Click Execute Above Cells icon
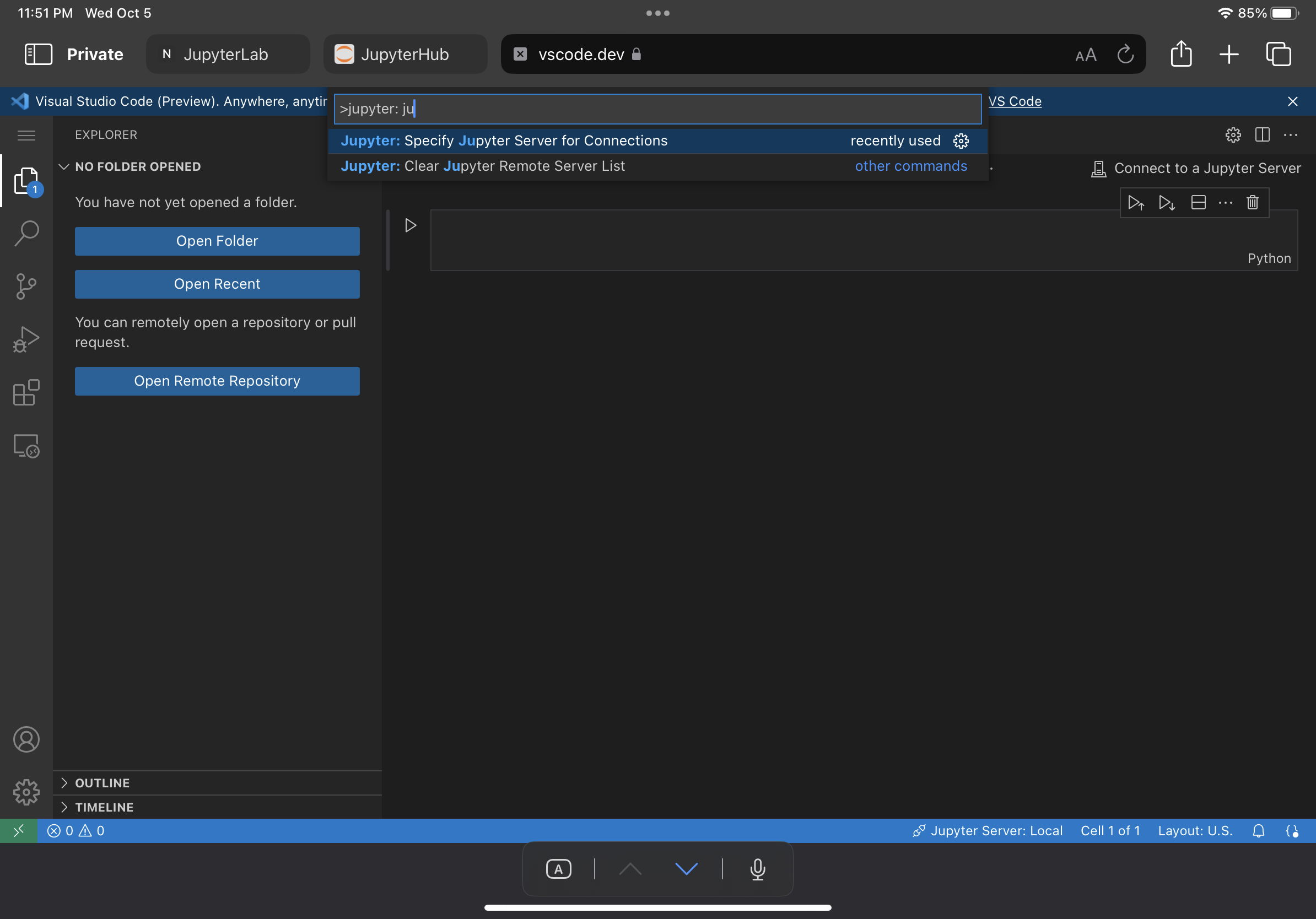 (x=1136, y=202)
